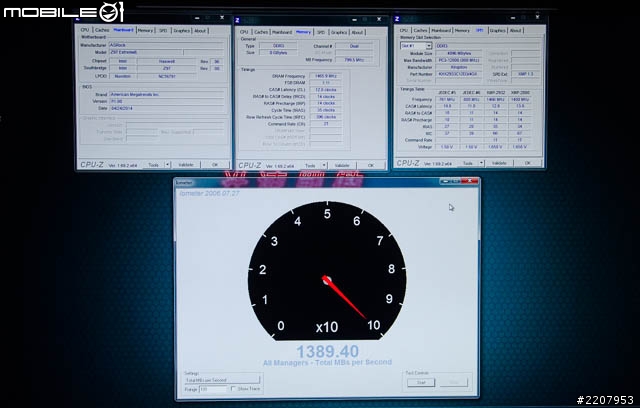Click the Dual channel value field
Screen dimensions: 640x408
(x=354, y=46)
